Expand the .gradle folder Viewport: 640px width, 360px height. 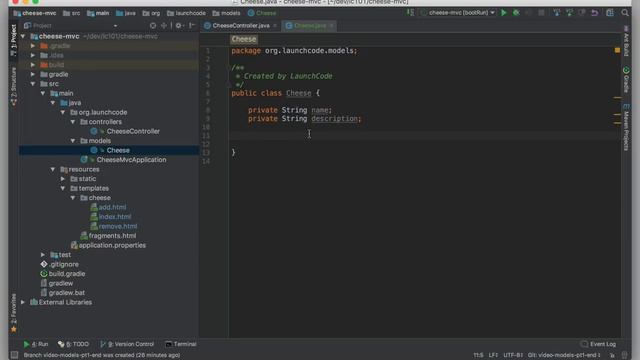[33, 46]
